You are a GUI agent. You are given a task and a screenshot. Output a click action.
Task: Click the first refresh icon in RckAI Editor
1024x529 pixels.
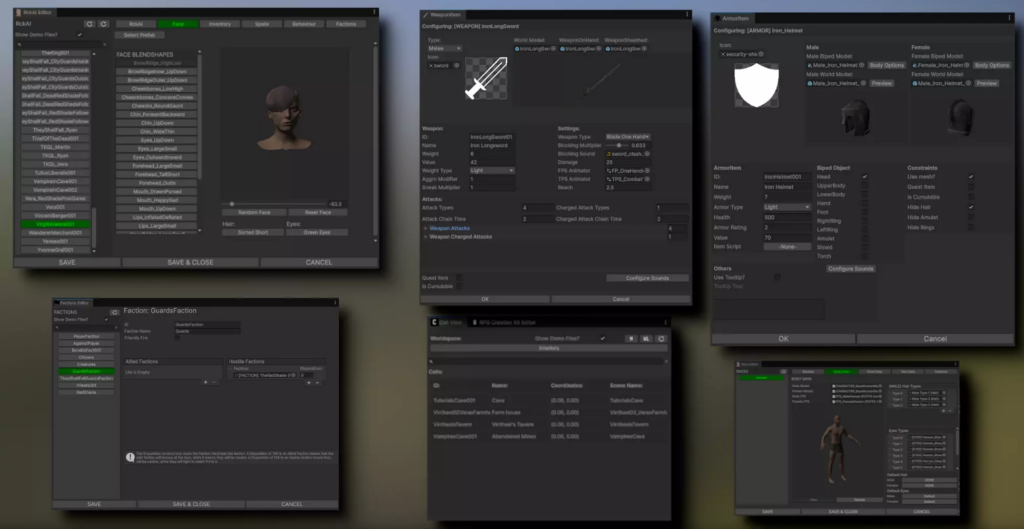[89, 23]
